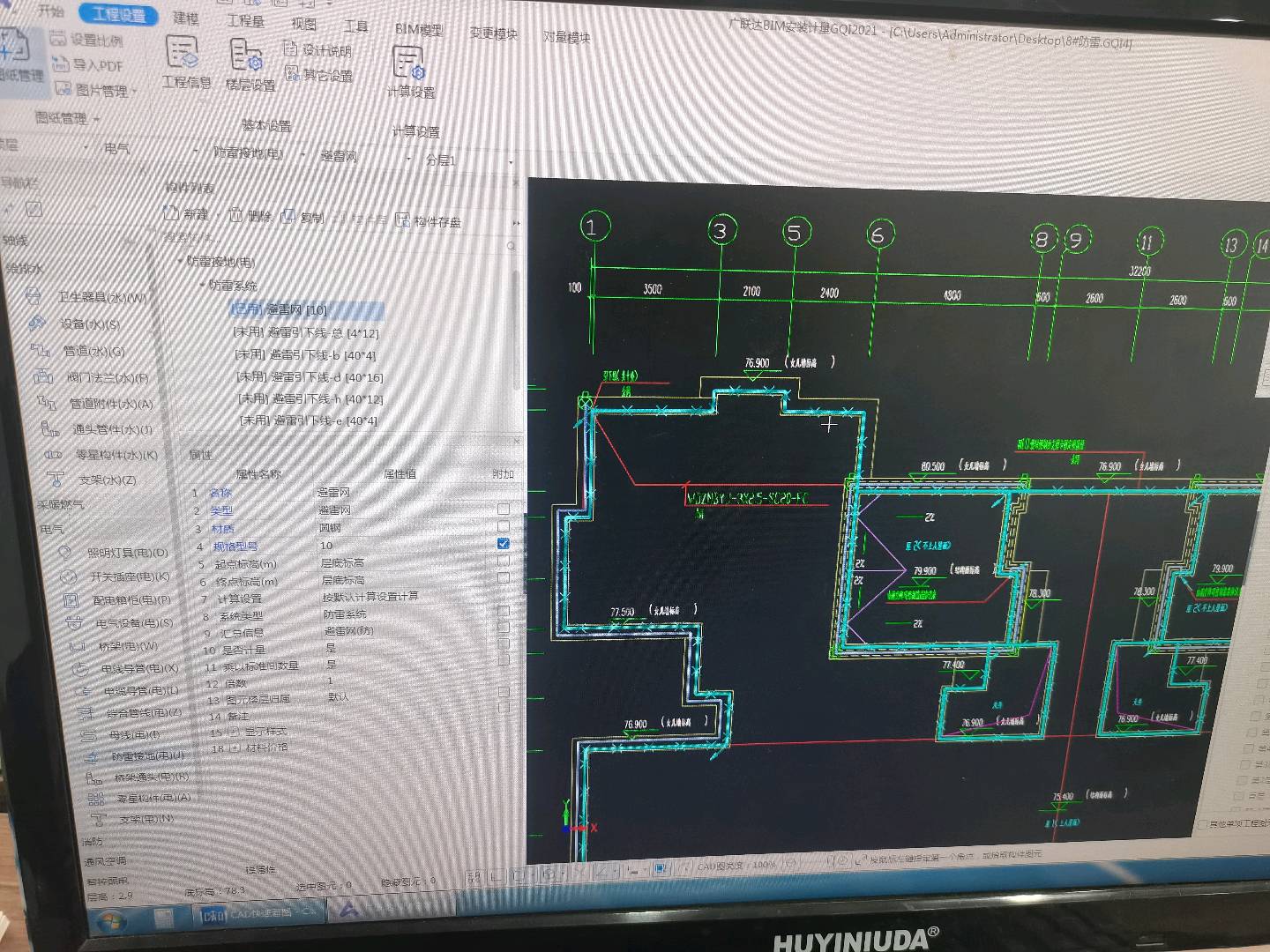This screenshot has height=952, width=1270.
Task: Open 工程信息 project info icon
Action: pyautogui.click(x=183, y=53)
